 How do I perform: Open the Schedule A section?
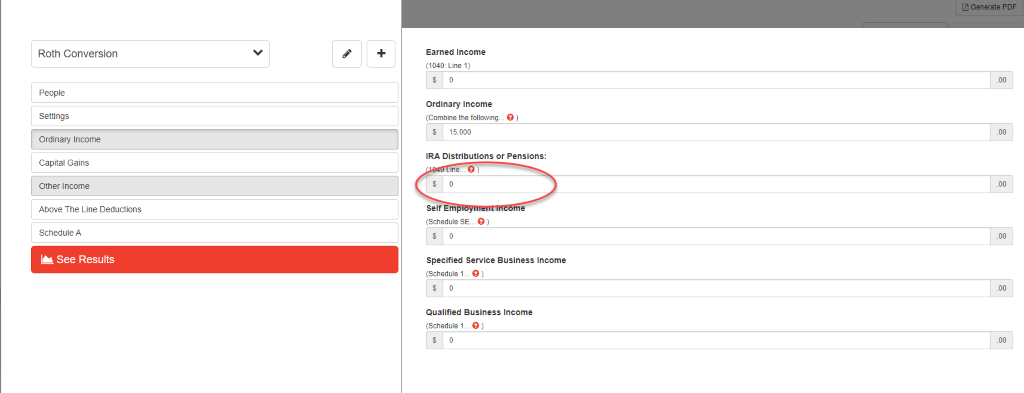215,232
